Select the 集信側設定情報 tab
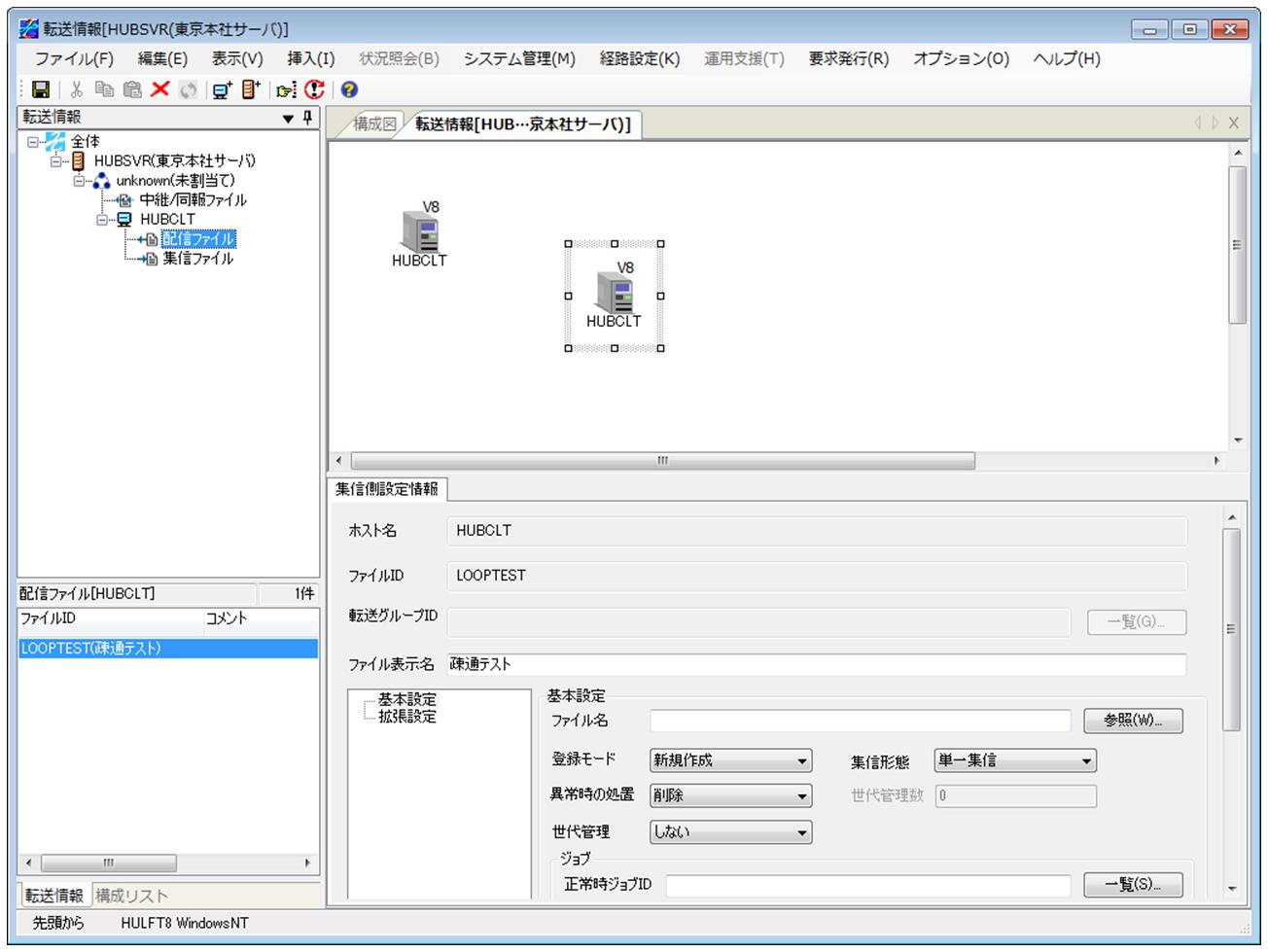This screenshot has height=952, width=1268. 387,489
